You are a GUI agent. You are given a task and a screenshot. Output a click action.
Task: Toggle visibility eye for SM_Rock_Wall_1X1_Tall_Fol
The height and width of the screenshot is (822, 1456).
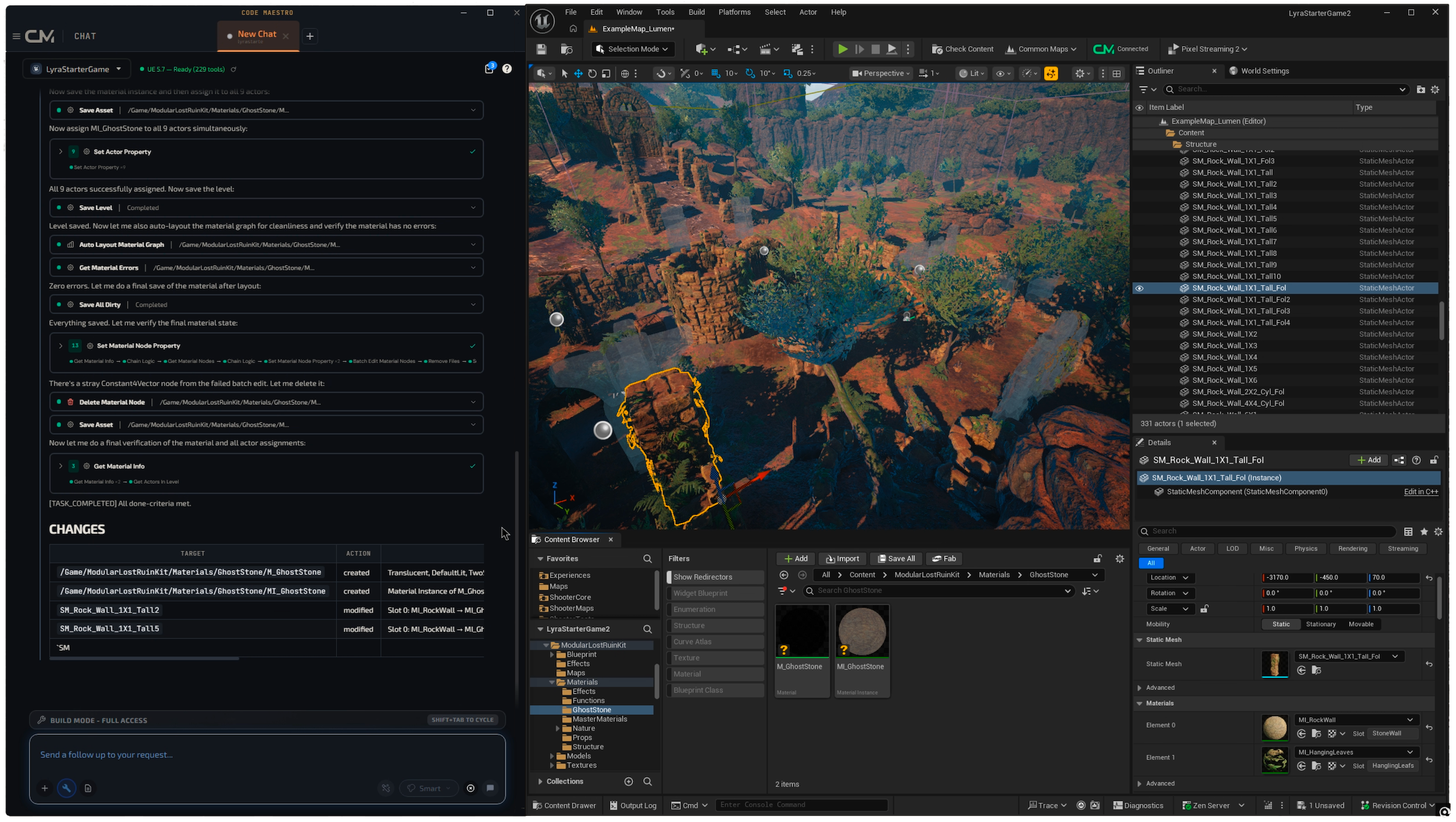pos(1140,288)
